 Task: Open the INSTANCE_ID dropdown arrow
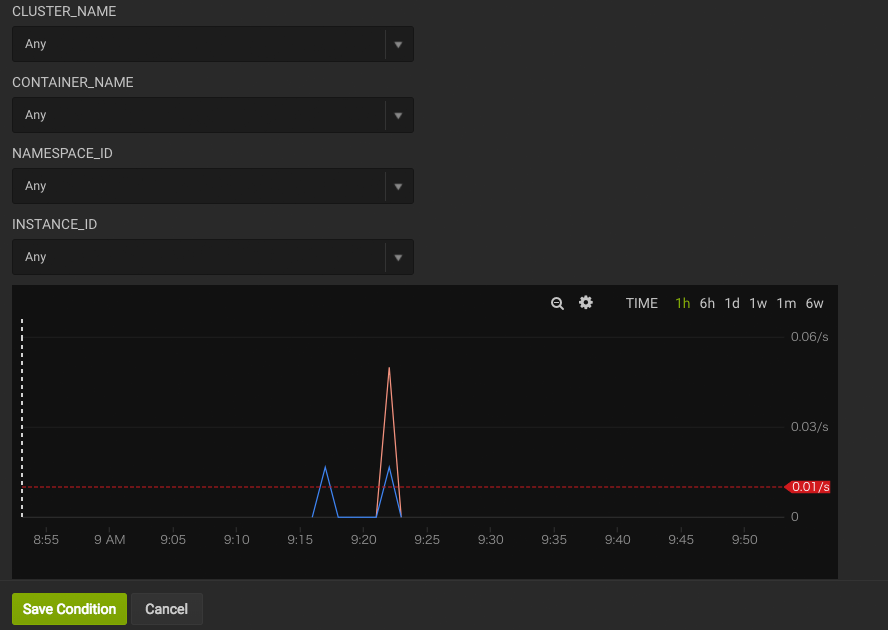click(398, 257)
